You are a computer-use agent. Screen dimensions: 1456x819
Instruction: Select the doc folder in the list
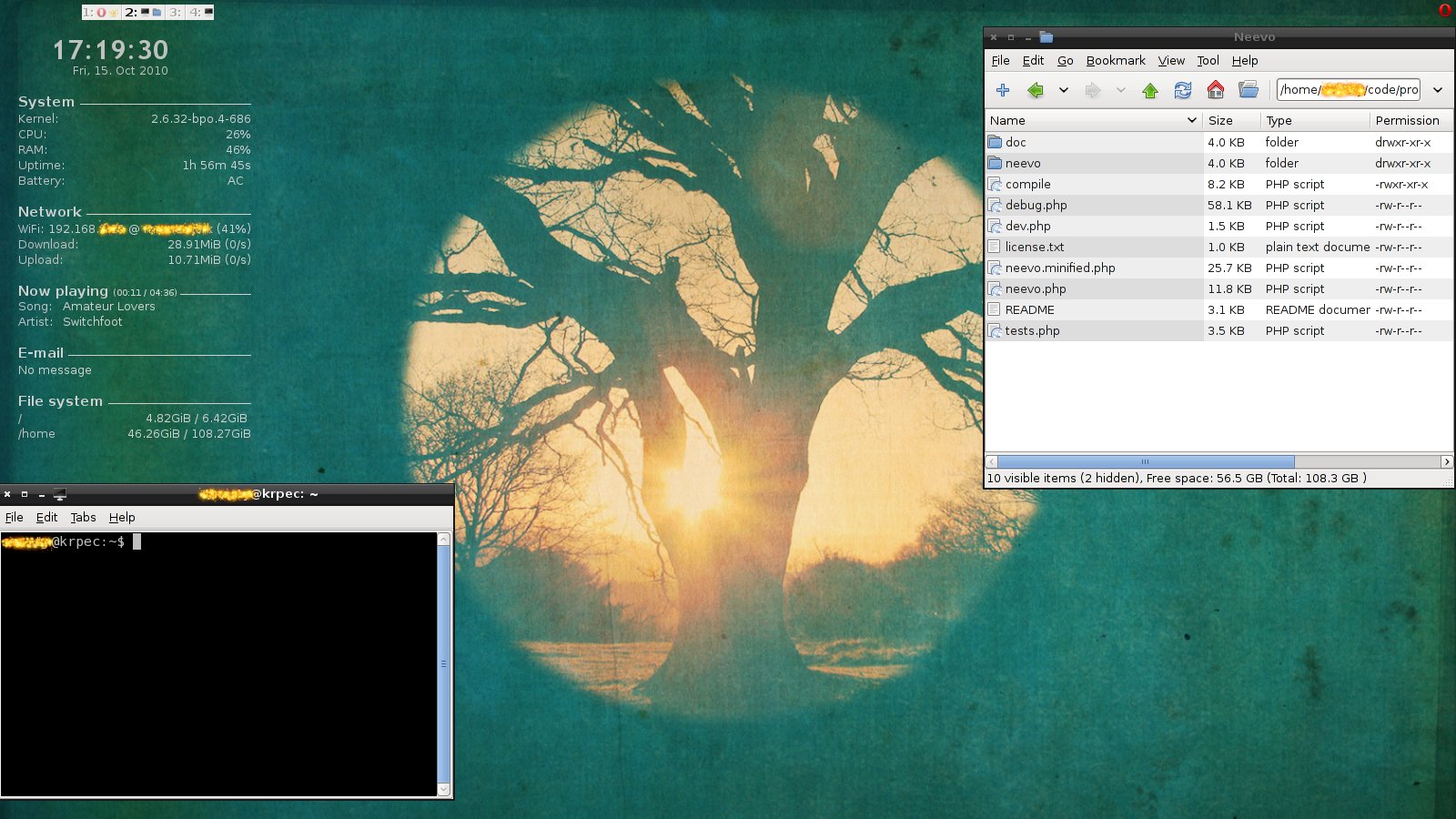[1016, 143]
